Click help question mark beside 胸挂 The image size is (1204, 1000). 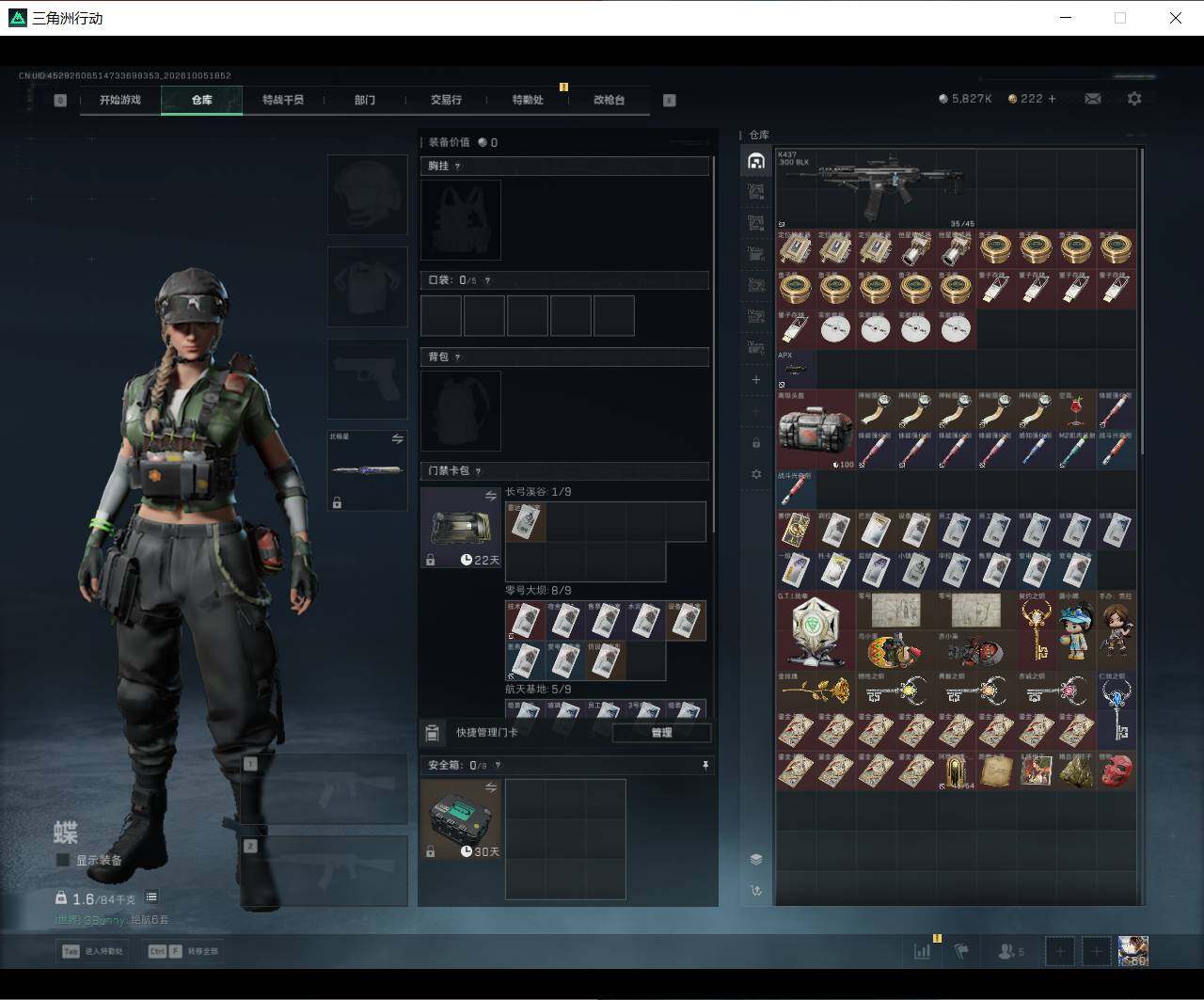(458, 167)
